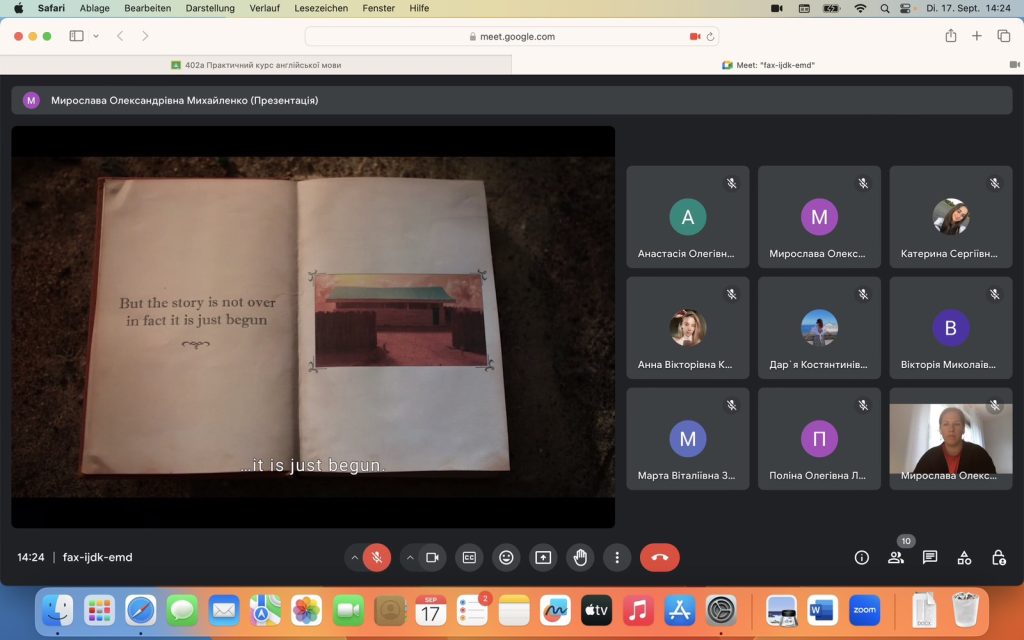Toggle the camera on or off
This screenshot has width=1024, height=640.
pos(432,557)
